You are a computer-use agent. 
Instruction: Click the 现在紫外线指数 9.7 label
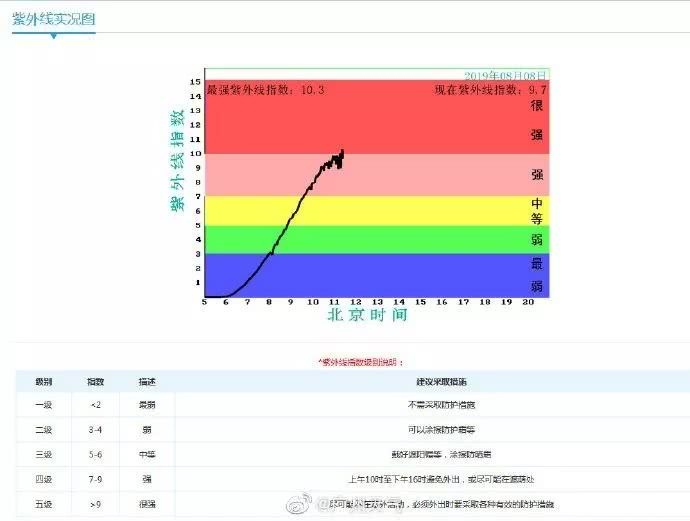490,90
